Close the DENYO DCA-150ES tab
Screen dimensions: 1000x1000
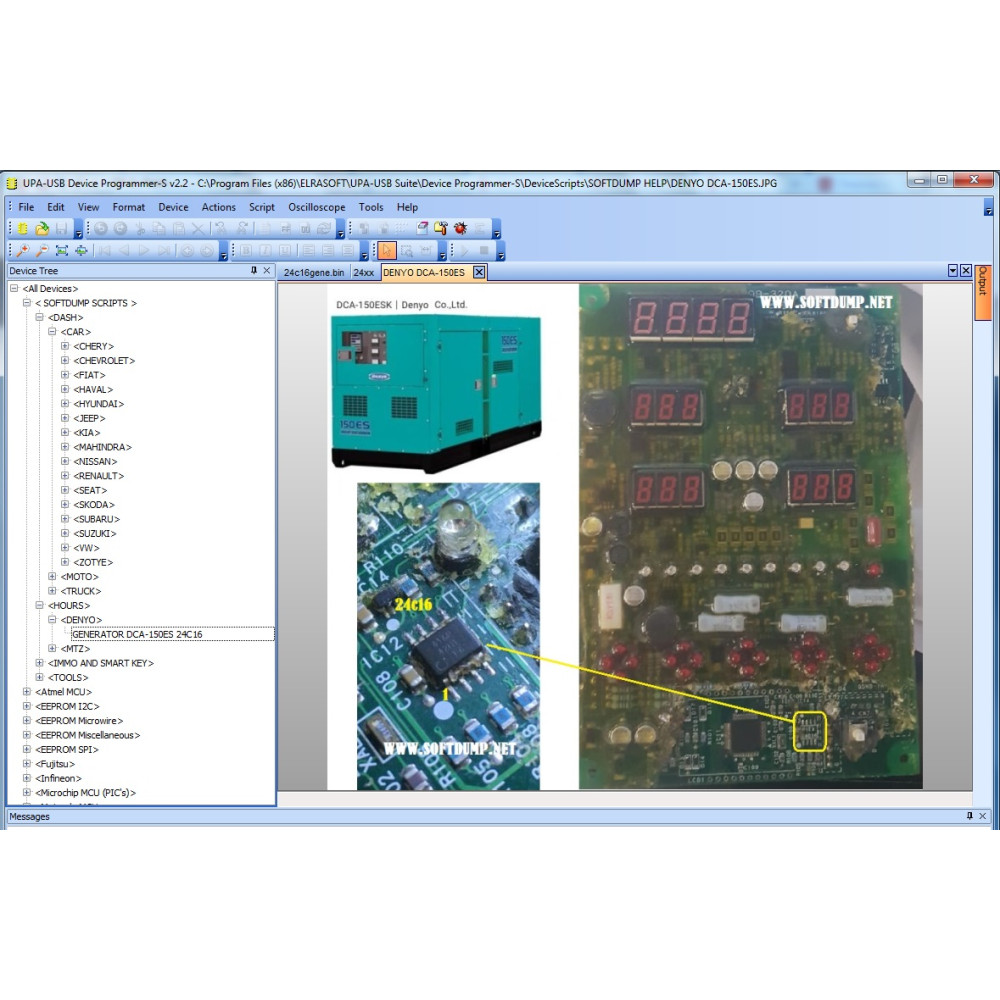pos(479,273)
